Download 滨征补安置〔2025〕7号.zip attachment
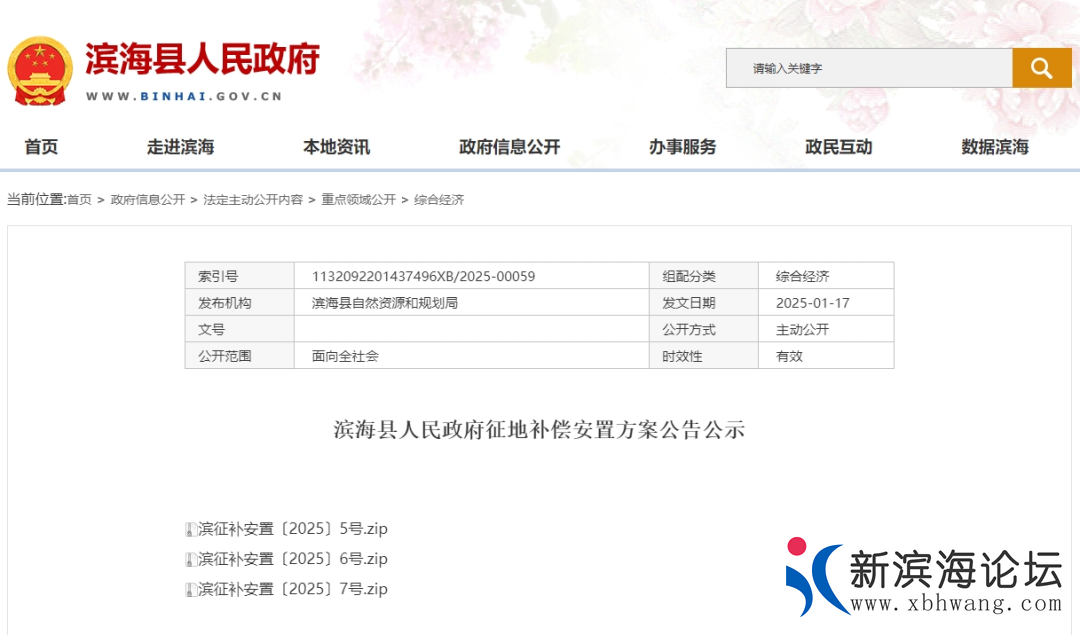Image resolution: width=1080 pixels, height=635 pixels. (x=293, y=589)
